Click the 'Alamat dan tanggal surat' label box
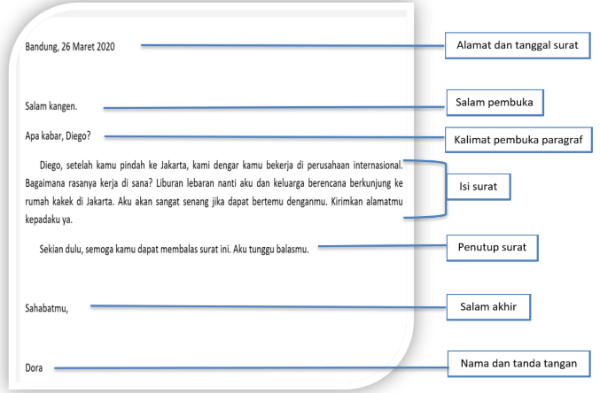The image size is (600, 393). pos(517,46)
